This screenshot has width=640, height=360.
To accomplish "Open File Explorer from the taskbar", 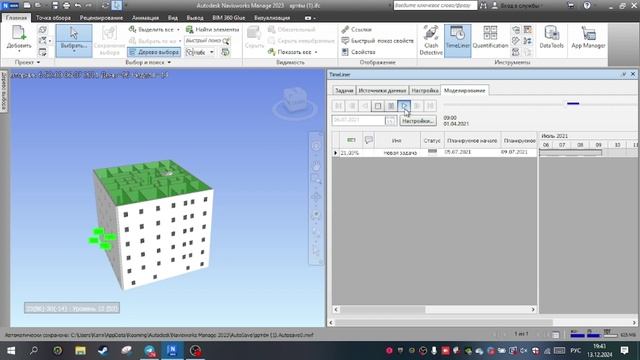I will click(80, 351).
